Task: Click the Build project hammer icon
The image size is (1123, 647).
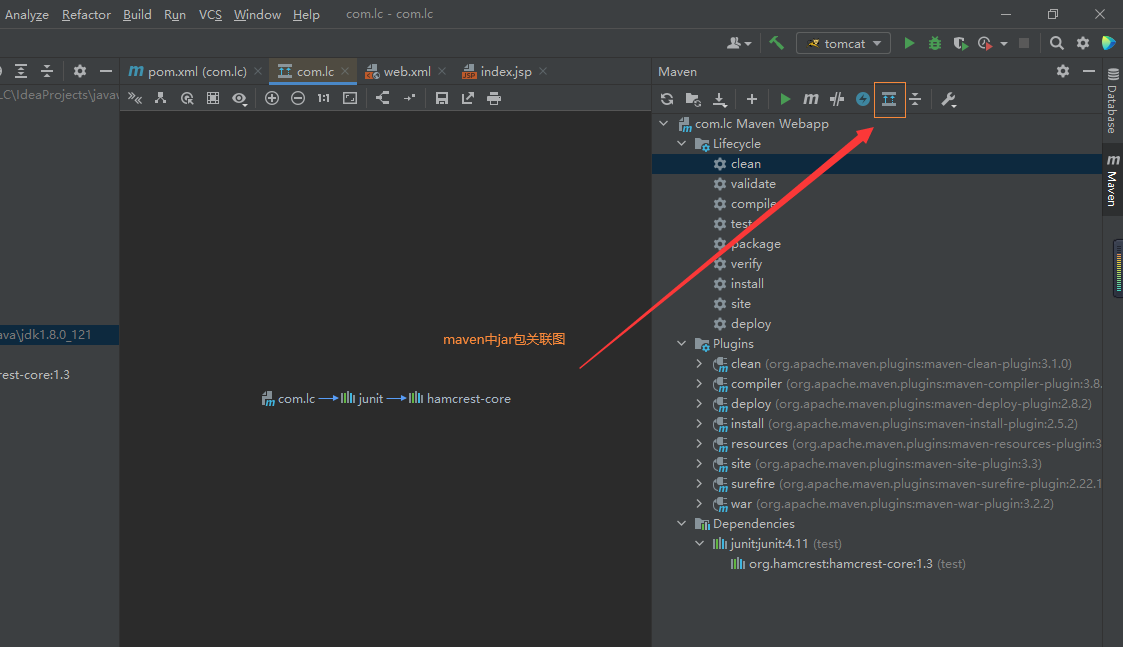Action: [x=777, y=43]
